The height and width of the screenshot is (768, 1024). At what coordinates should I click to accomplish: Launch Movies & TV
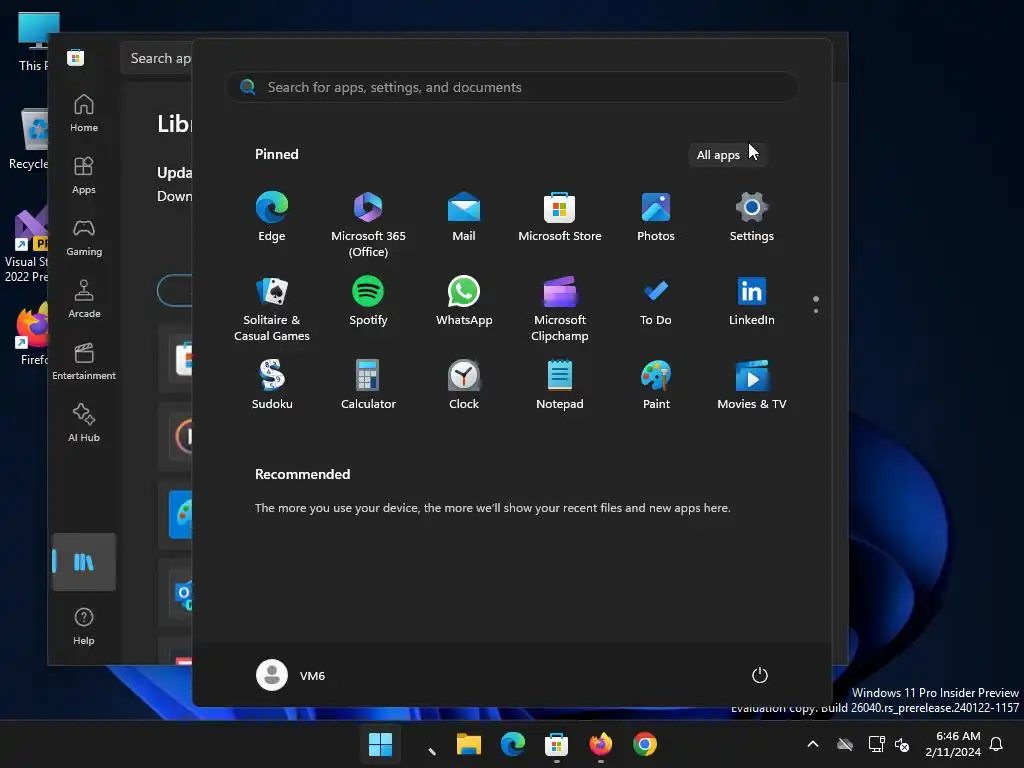pos(752,385)
